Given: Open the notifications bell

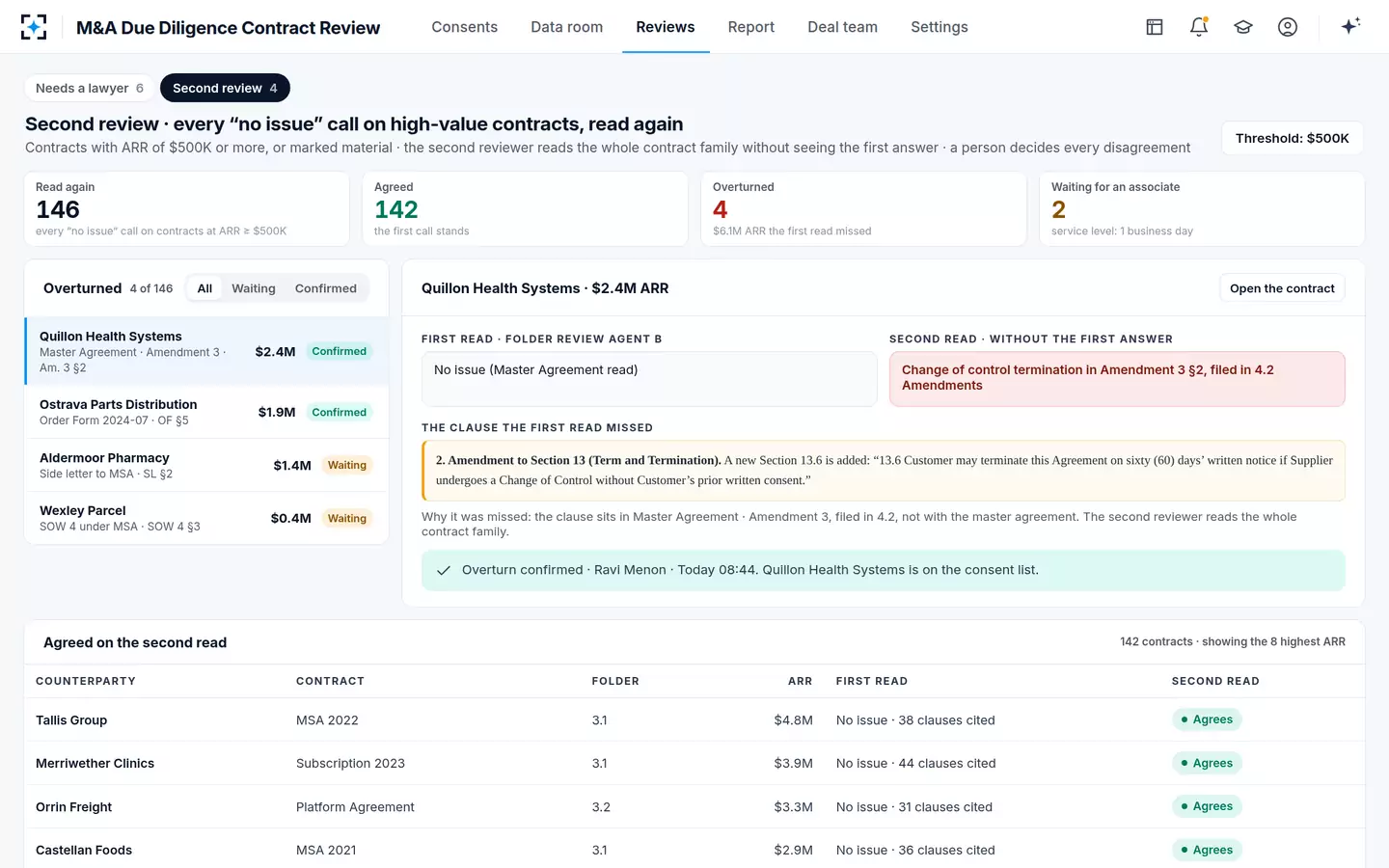Looking at the screenshot, I should click(x=1199, y=27).
